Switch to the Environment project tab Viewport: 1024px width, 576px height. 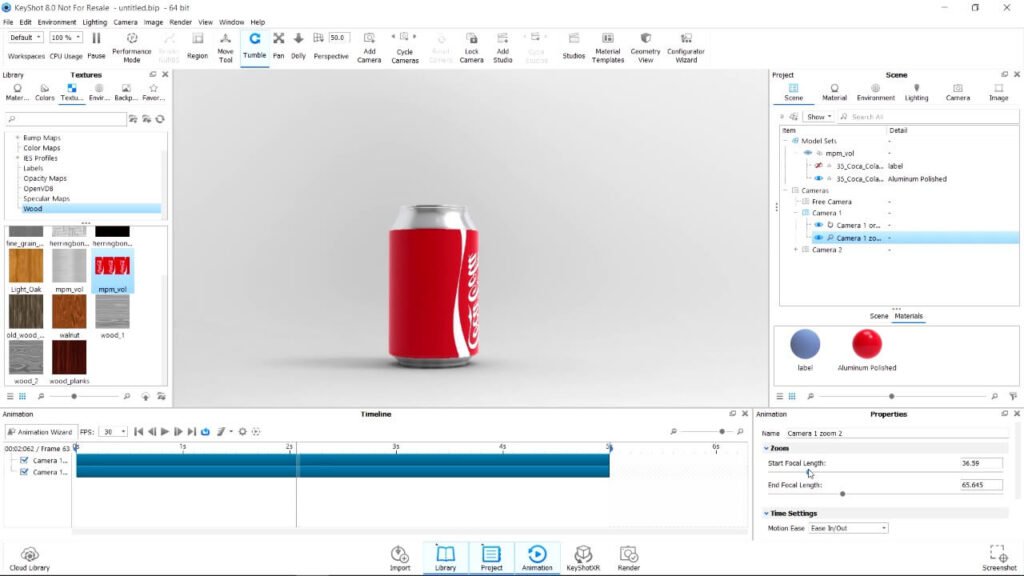[x=875, y=92]
